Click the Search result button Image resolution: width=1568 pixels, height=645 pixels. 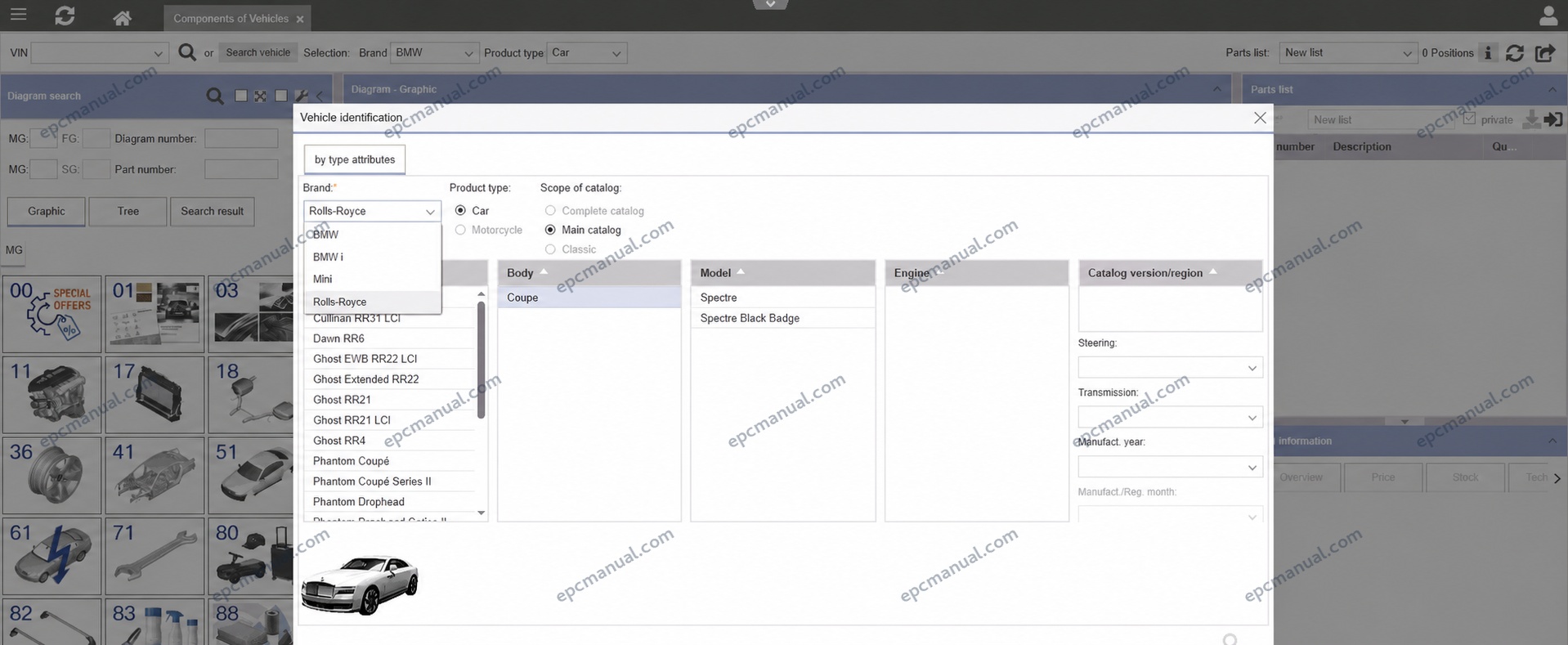pos(213,212)
